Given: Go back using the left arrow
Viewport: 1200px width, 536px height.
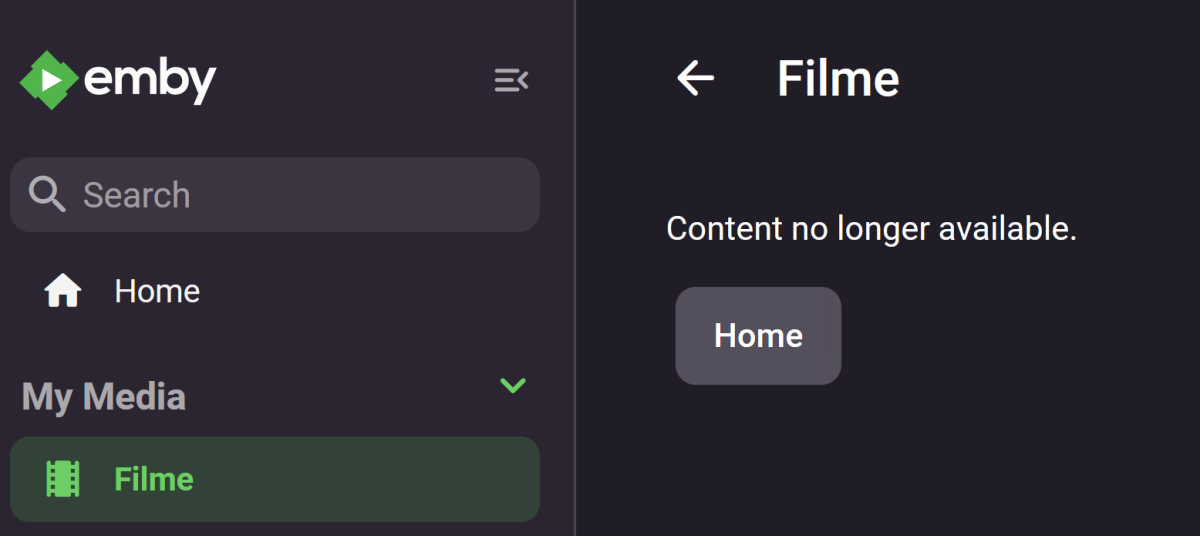Looking at the screenshot, I should point(695,78).
